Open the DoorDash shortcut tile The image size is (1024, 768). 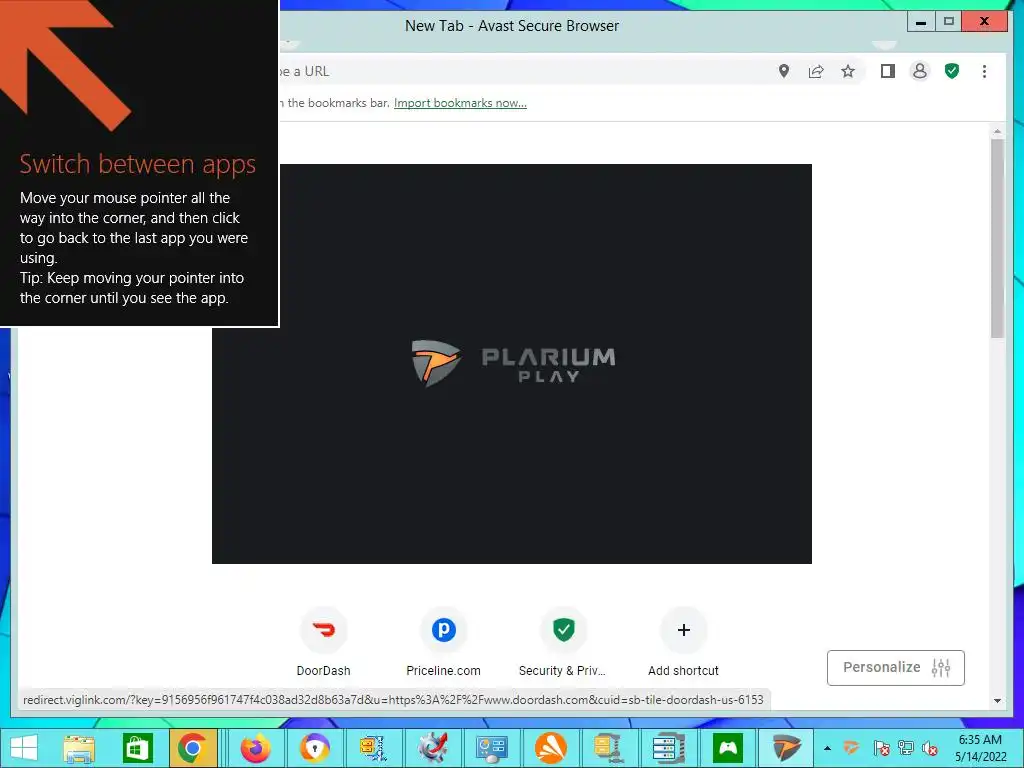[x=323, y=642]
